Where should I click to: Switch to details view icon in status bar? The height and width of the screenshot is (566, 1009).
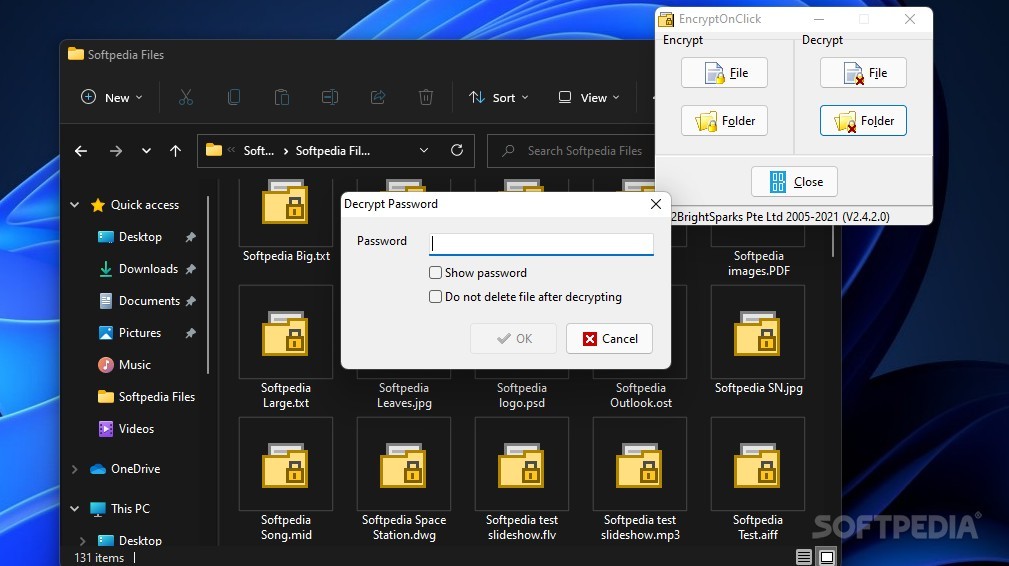(804, 557)
